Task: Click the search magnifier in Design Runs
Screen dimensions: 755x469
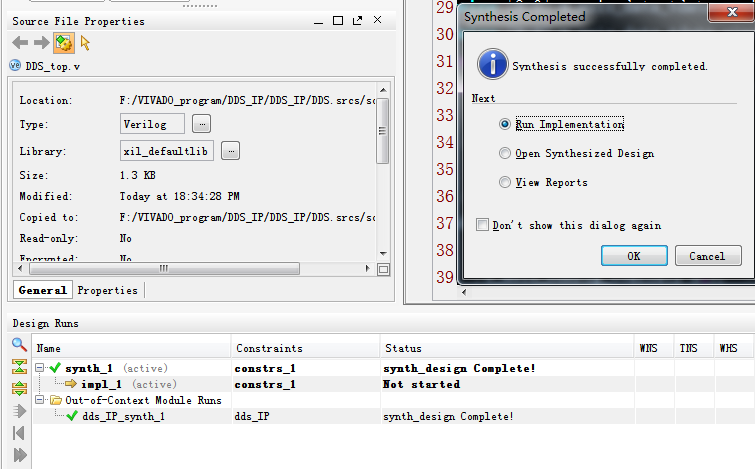Action: coord(18,345)
